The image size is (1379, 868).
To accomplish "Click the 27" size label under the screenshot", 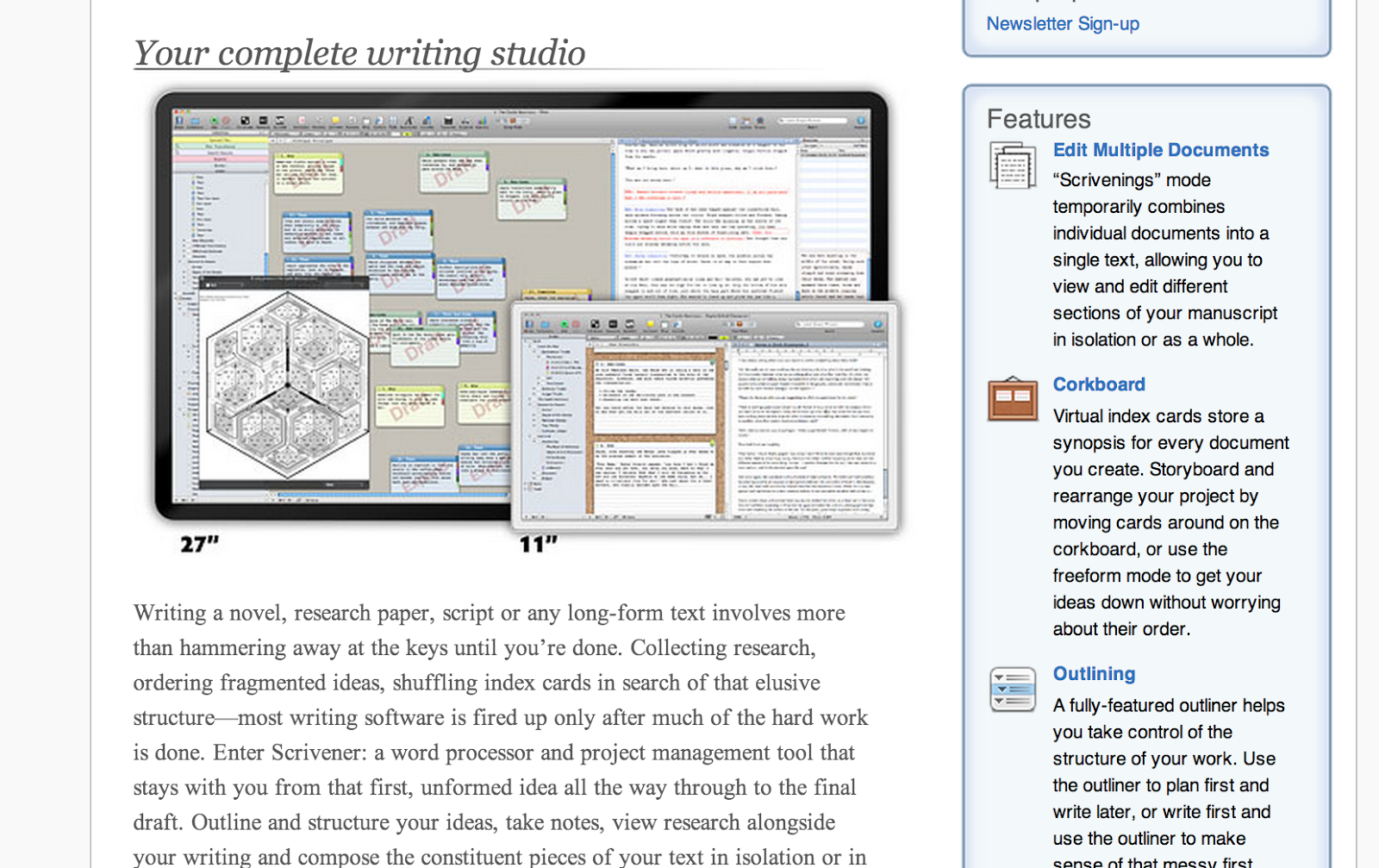I will tap(200, 544).
